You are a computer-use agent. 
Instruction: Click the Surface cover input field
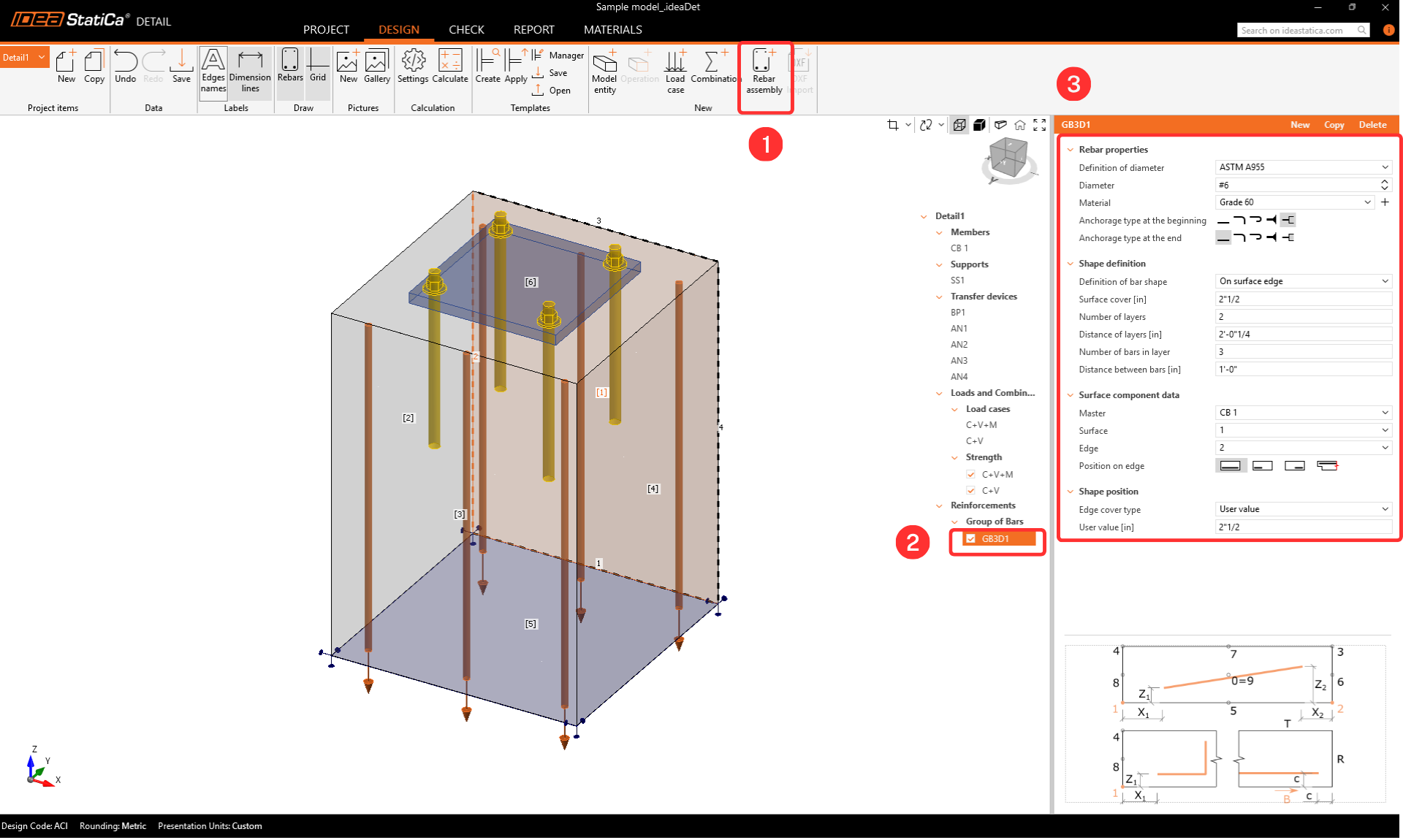(1303, 299)
